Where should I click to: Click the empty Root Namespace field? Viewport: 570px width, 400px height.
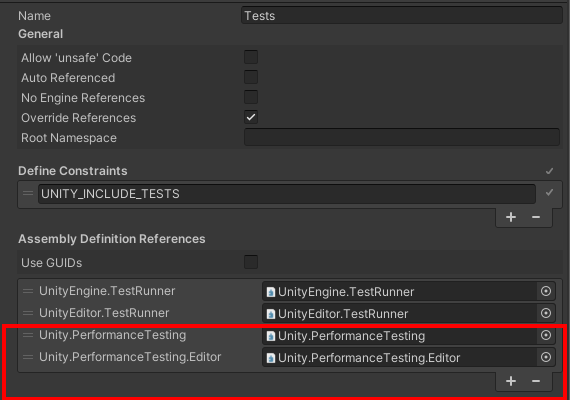(x=402, y=137)
